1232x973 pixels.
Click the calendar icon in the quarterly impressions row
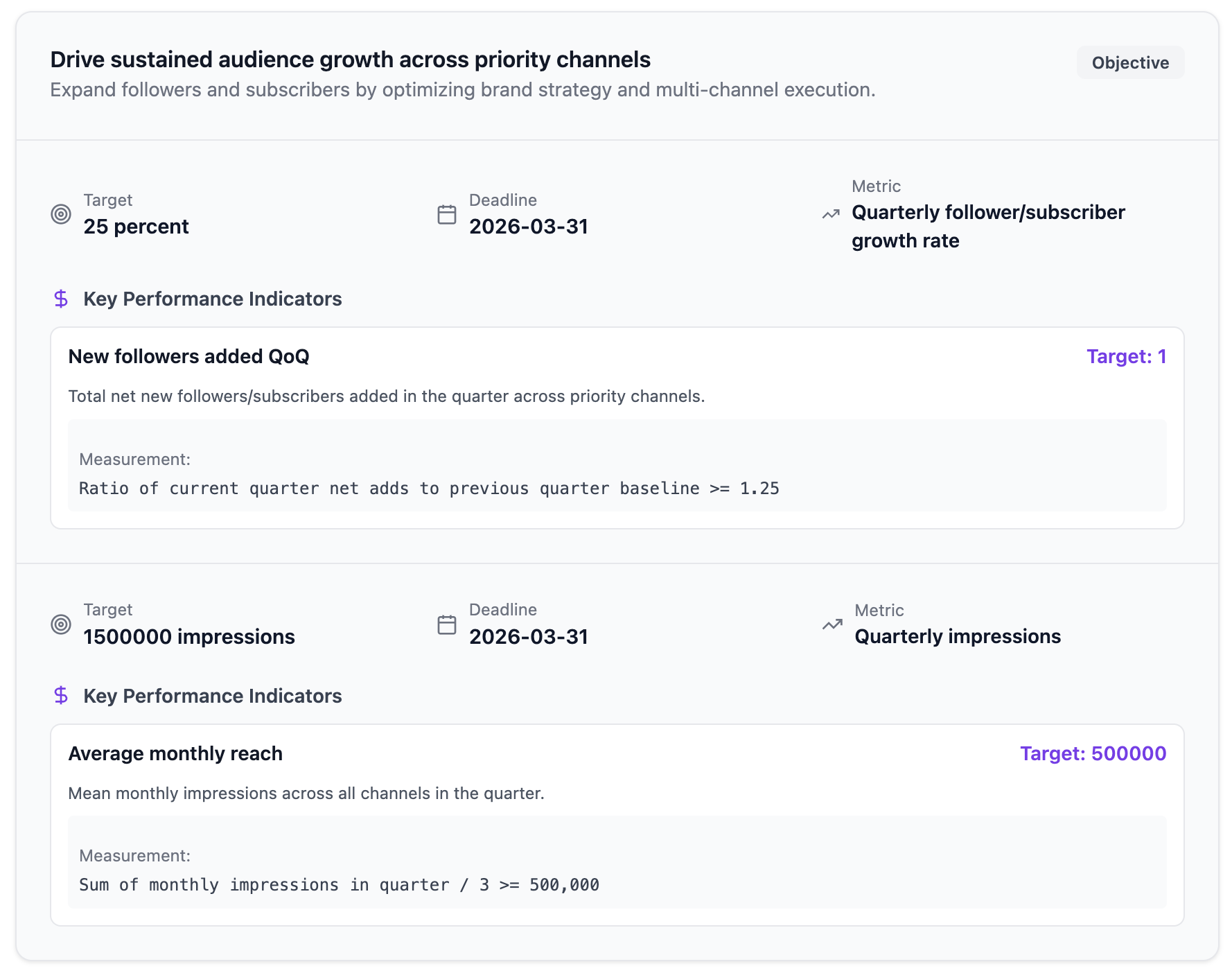pyautogui.click(x=447, y=624)
